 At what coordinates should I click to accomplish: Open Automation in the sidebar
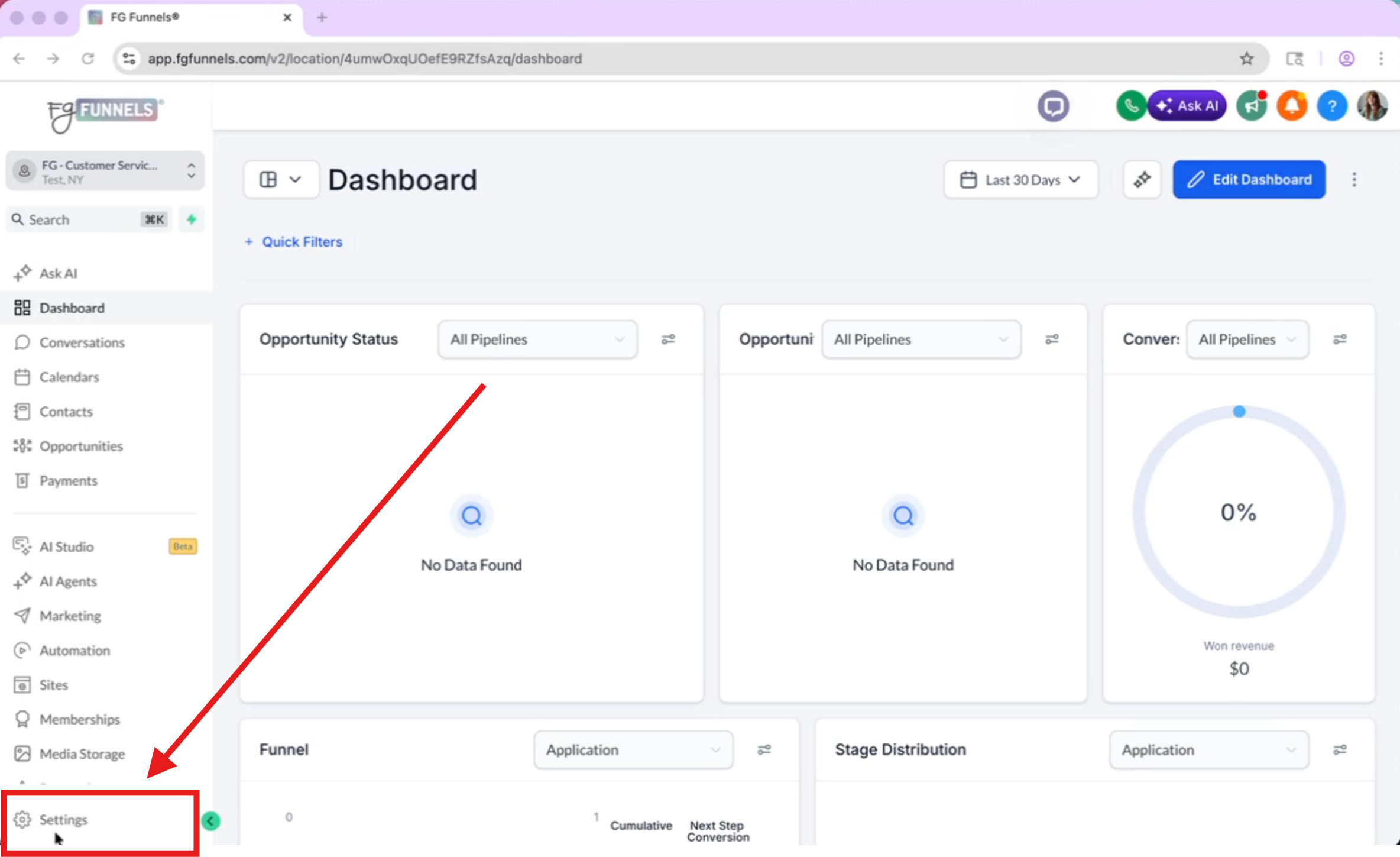pos(105,651)
